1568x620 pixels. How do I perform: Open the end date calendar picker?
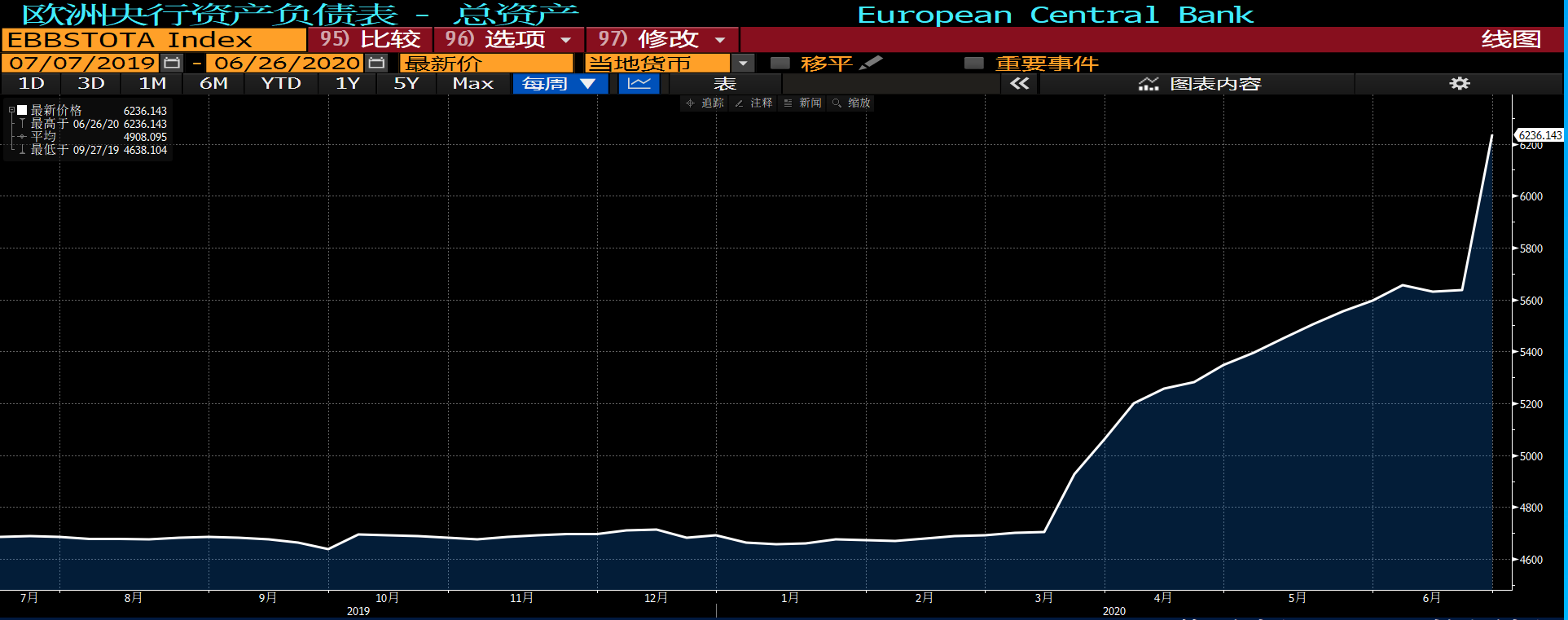click(376, 63)
